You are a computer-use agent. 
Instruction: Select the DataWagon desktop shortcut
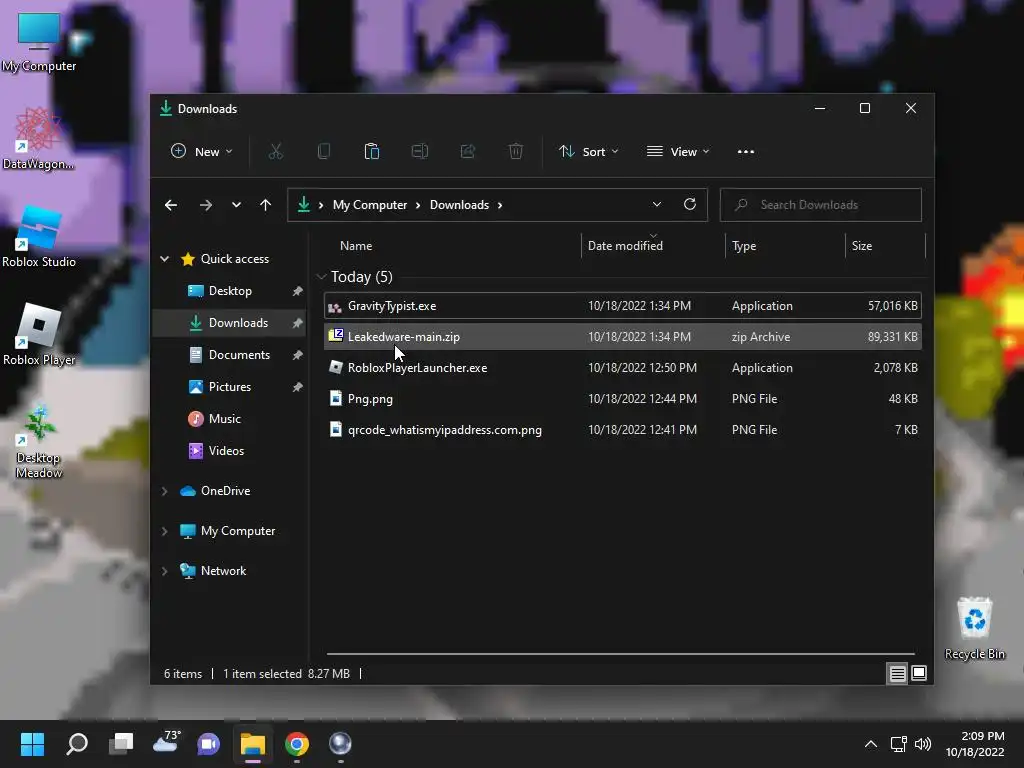(38, 138)
